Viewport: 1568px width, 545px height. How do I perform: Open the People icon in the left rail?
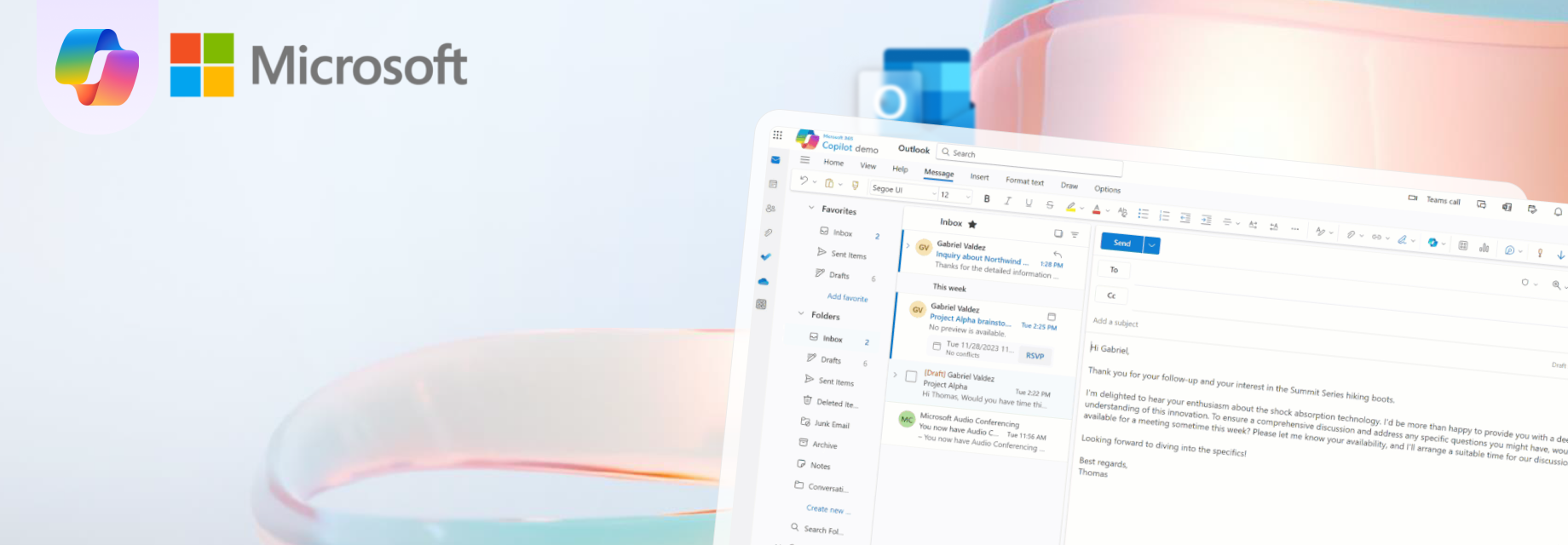[770, 208]
